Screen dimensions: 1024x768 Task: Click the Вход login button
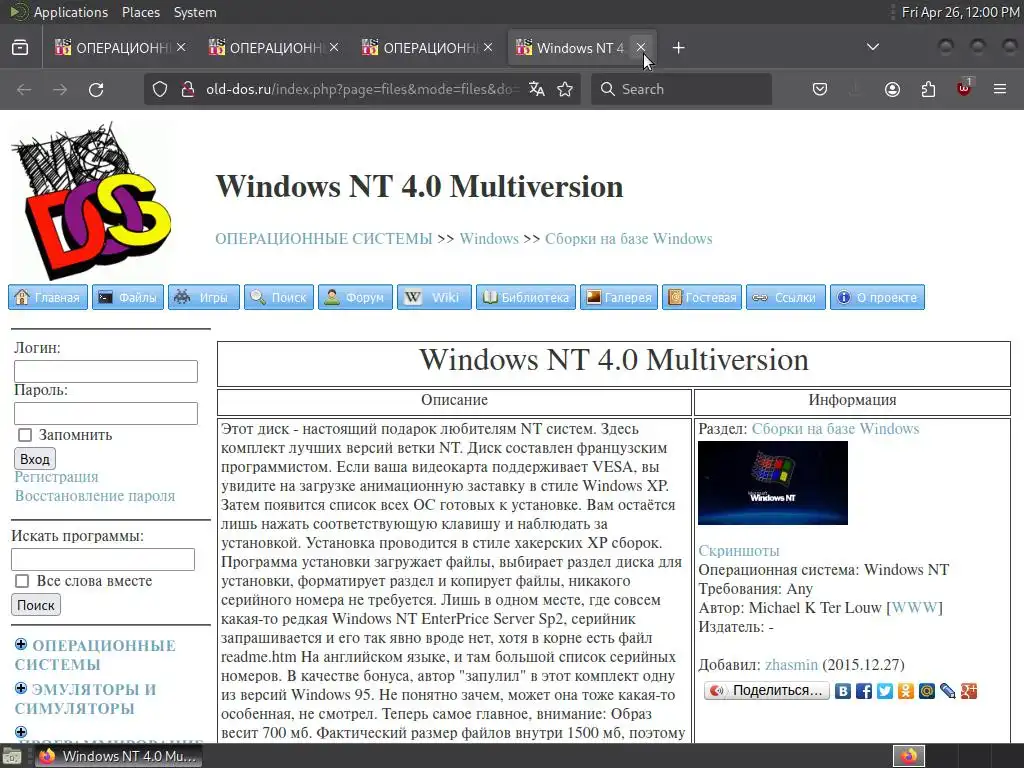pos(35,458)
